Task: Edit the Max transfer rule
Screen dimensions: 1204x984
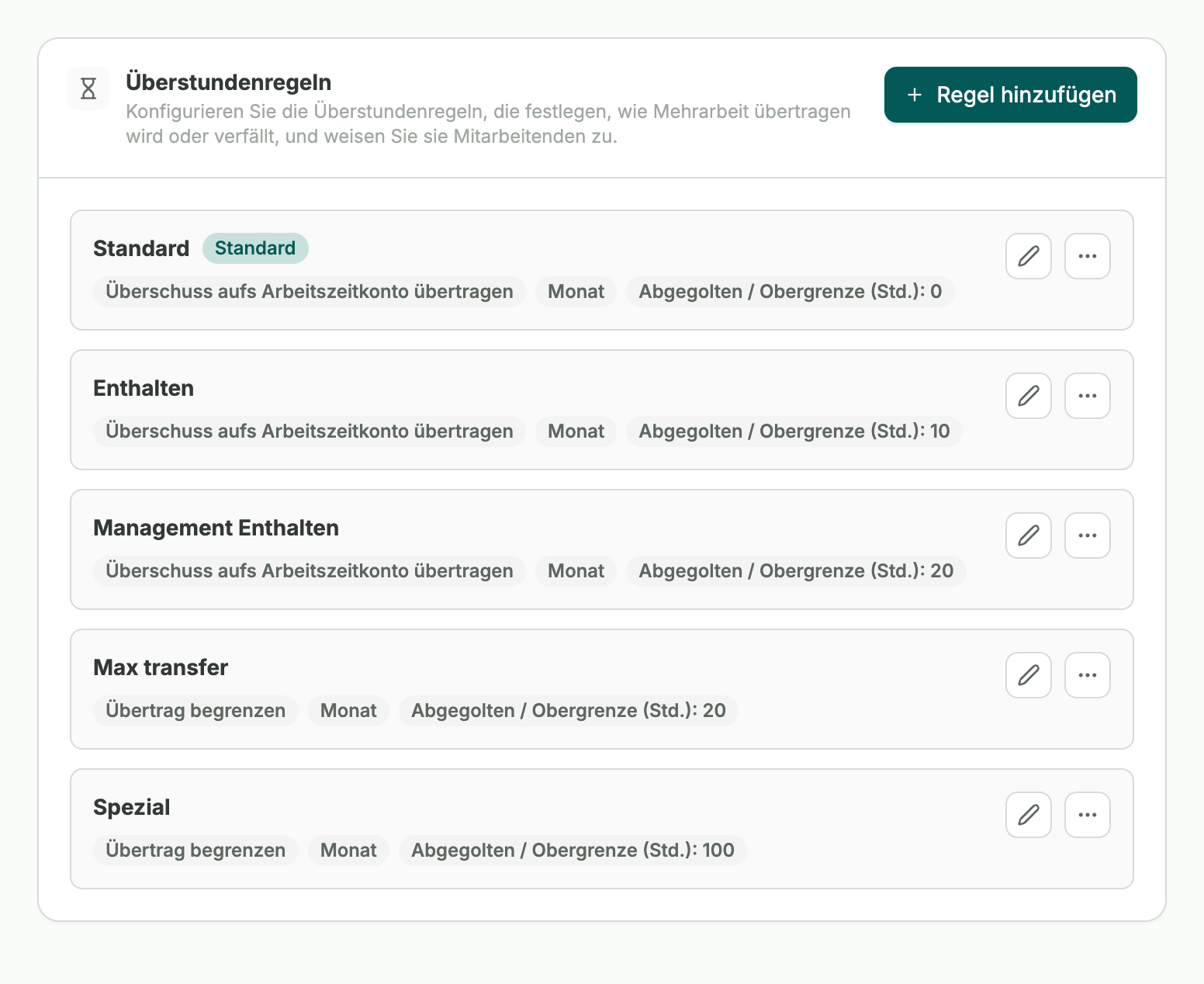Action: [x=1029, y=675]
